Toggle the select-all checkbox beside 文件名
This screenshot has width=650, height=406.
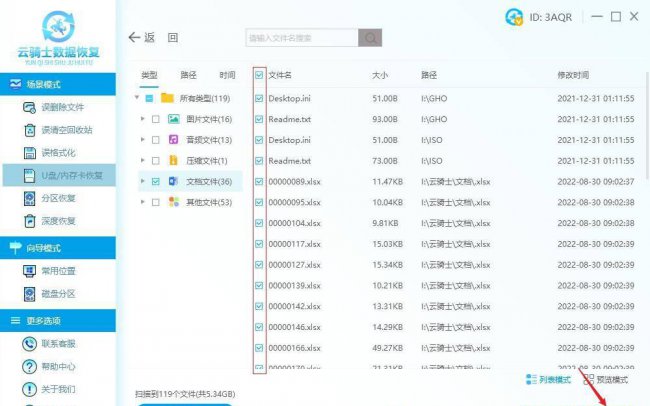coord(259,75)
